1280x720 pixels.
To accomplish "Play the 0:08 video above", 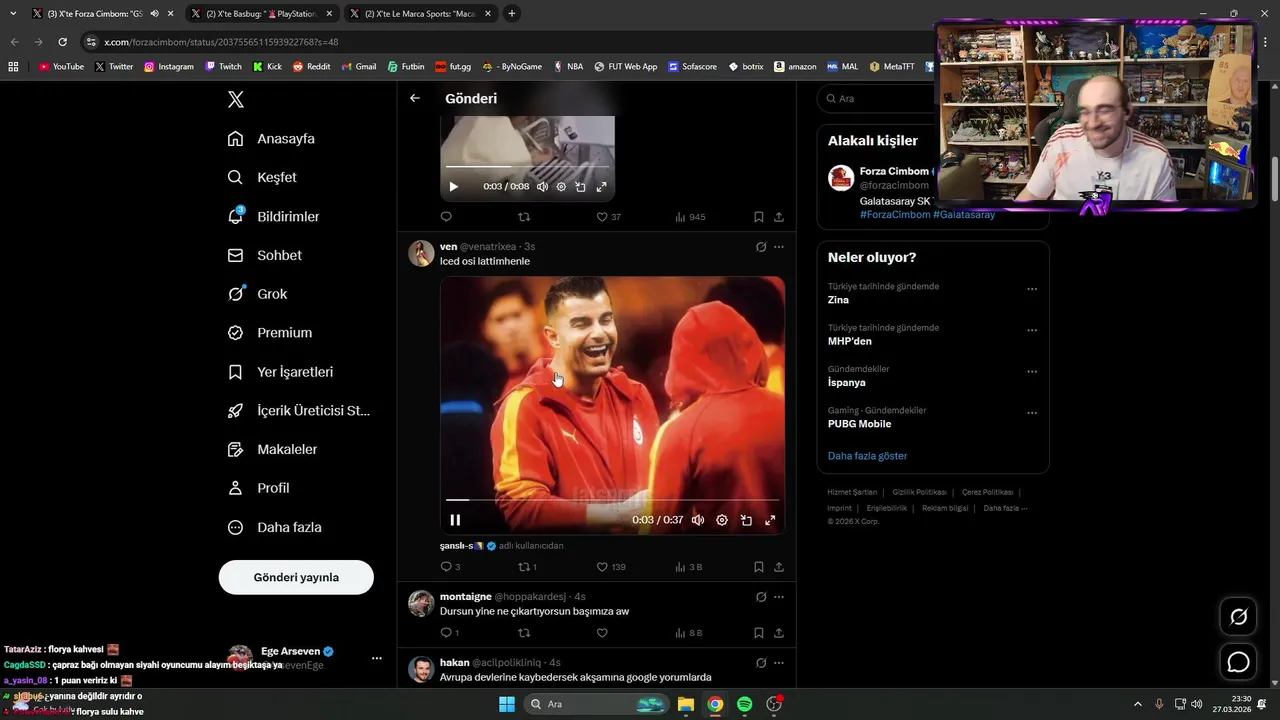I will (453, 187).
